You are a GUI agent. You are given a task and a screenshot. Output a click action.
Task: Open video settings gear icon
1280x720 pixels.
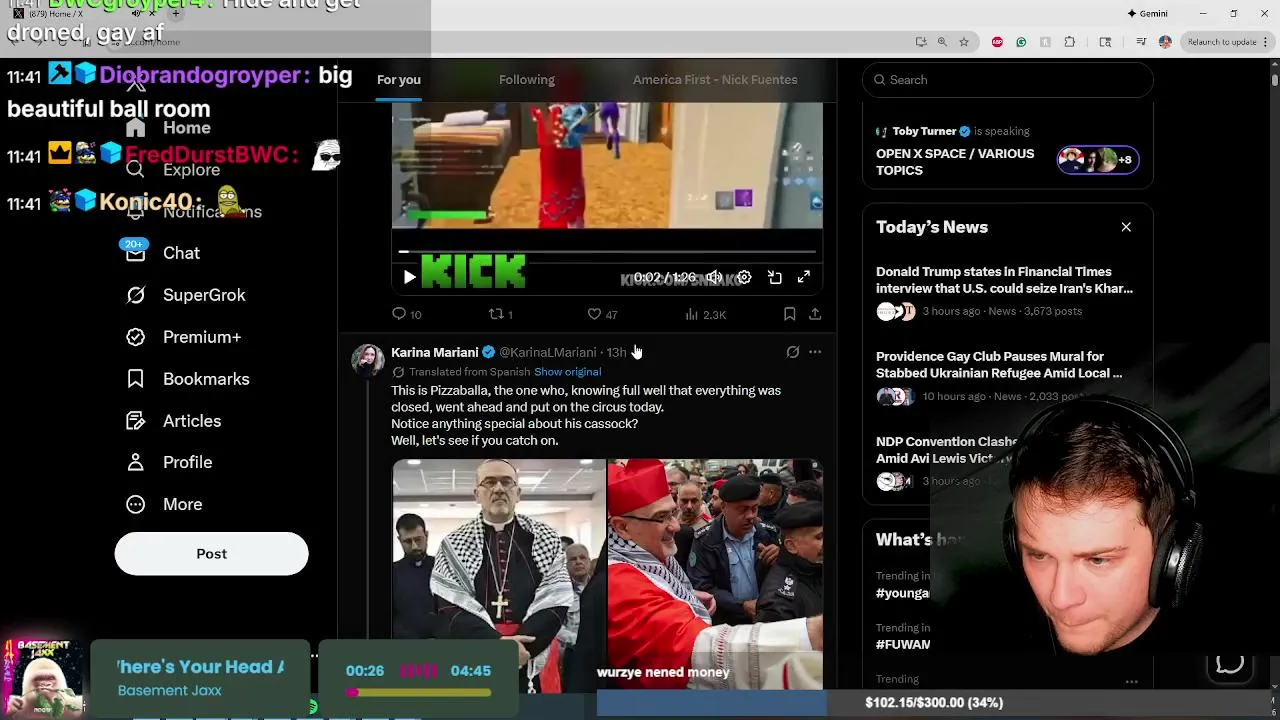[x=744, y=277]
